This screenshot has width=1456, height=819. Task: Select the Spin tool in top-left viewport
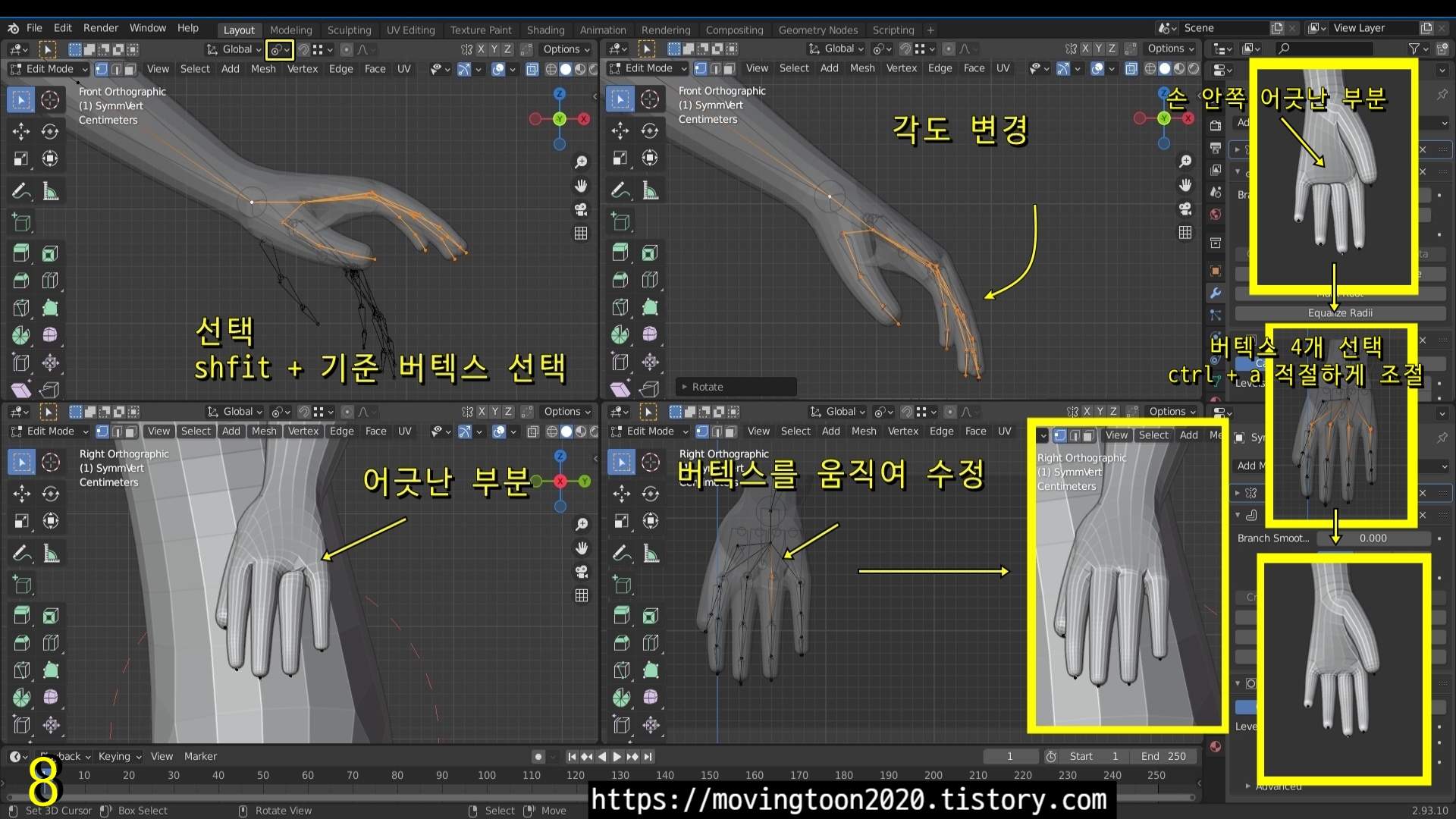click(x=21, y=335)
